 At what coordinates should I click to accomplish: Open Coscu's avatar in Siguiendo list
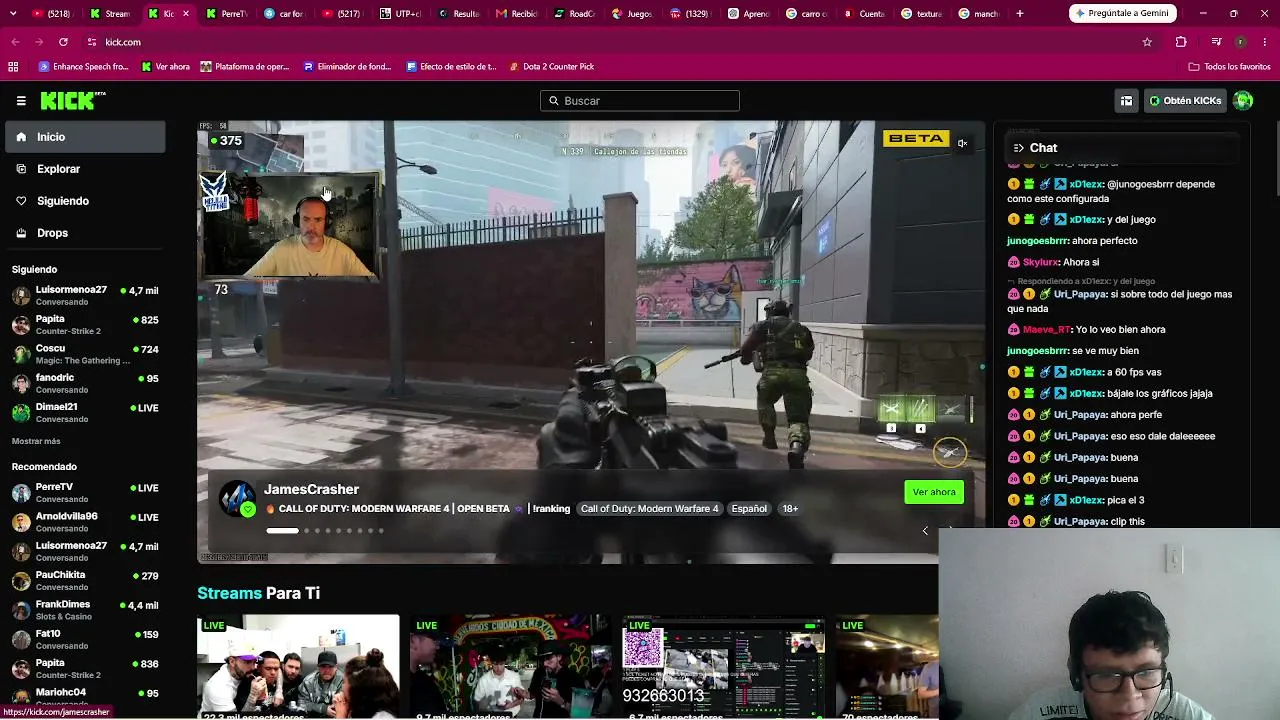pos(21,354)
